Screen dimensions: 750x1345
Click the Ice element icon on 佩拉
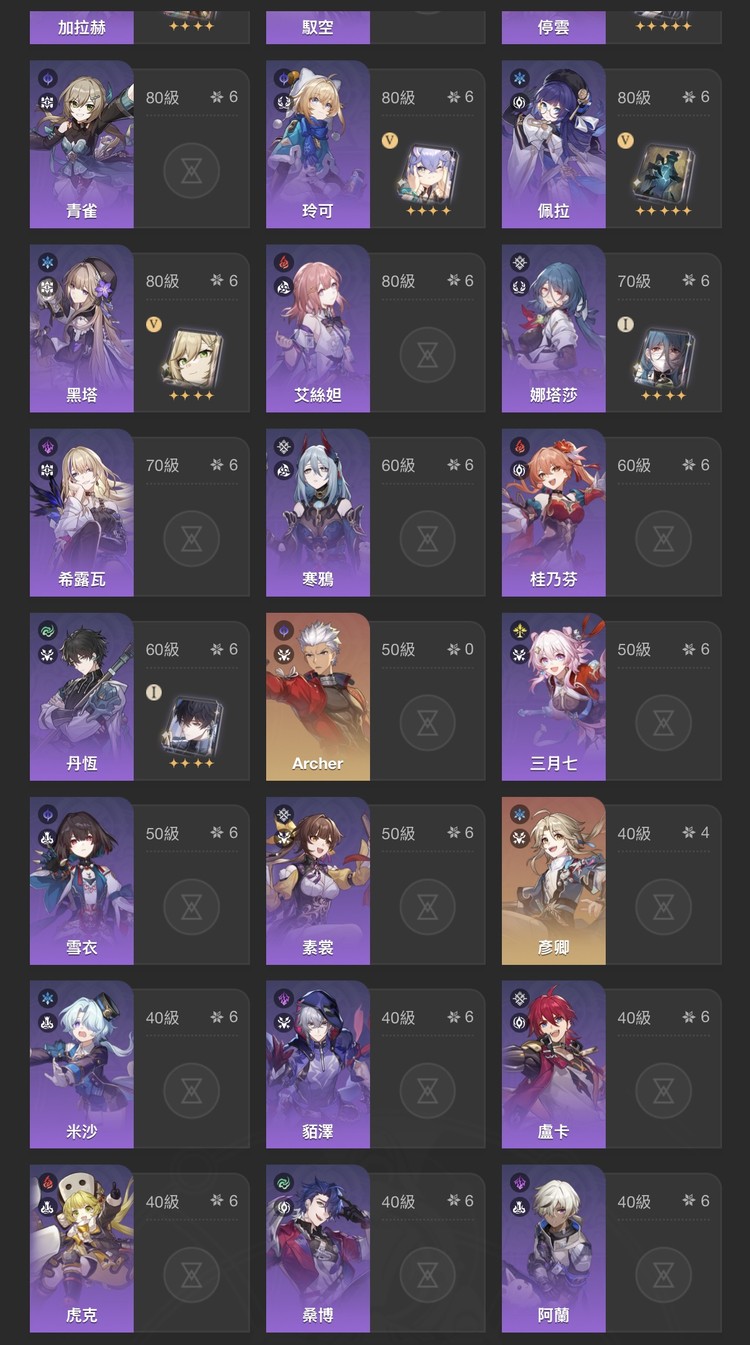520,78
